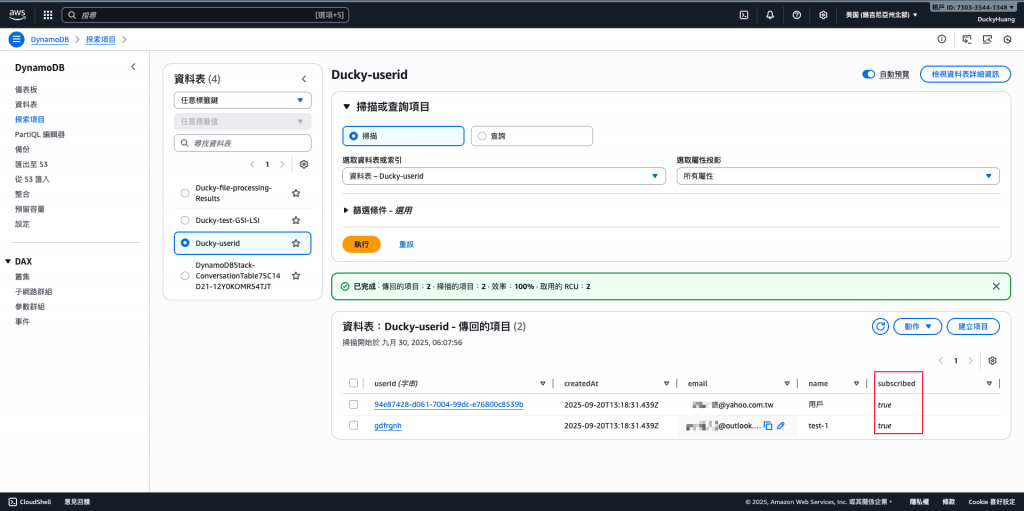Open CloudShell from top navigation bar
This screenshot has height=511, width=1024.
[x=743, y=15]
